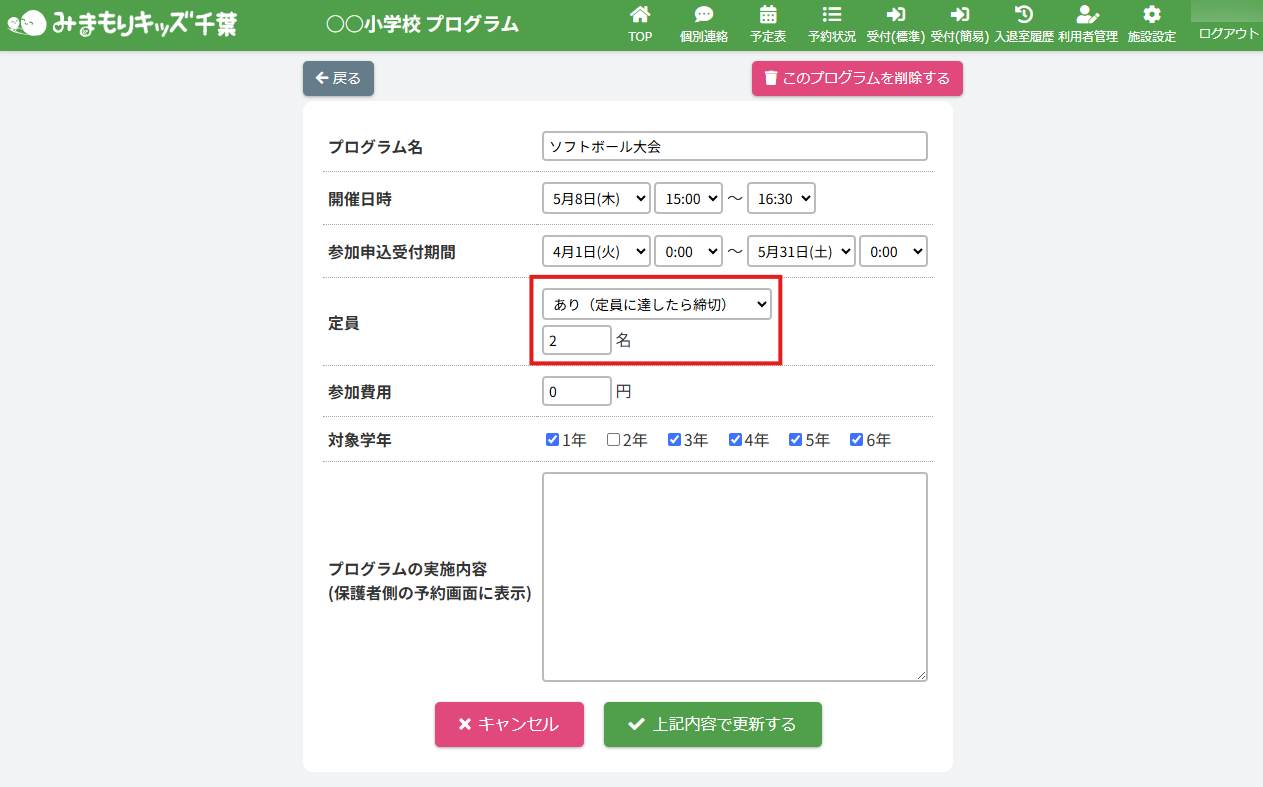Open the 定員 capacity option dropdown
This screenshot has width=1263, height=787.
[x=656, y=304]
